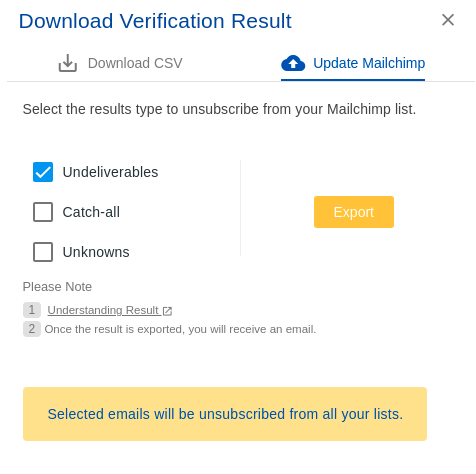Image resolution: width=476 pixels, height=474 pixels.
Task: Click the external-link icon after Understanding Result
Action: pyautogui.click(x=167, y=311)
